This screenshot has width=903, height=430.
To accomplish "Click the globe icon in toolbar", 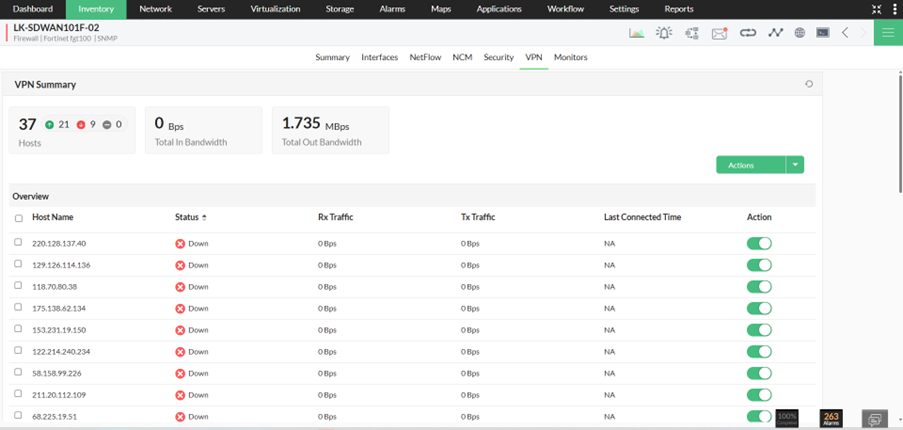I will pos(800,33).
